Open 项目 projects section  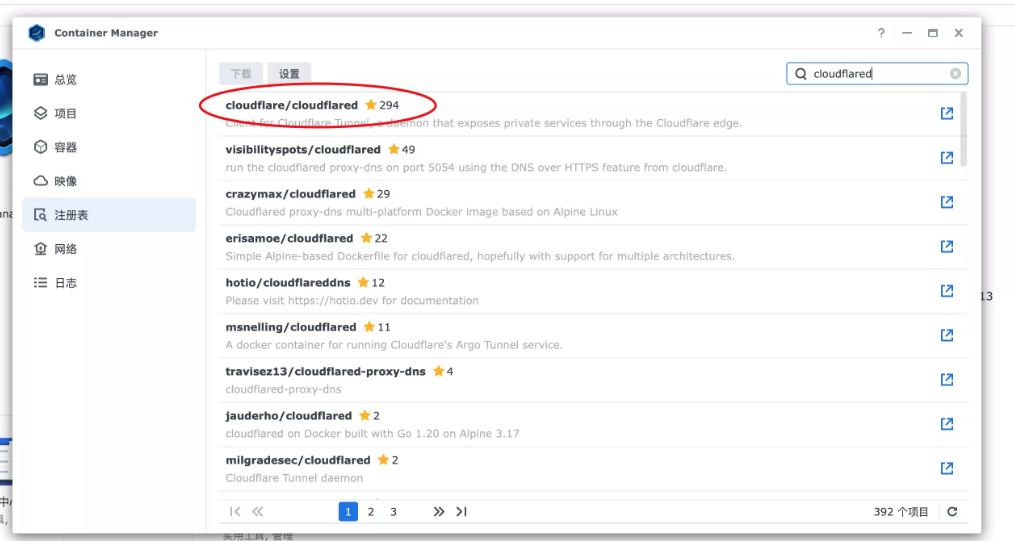click(66, 113)
